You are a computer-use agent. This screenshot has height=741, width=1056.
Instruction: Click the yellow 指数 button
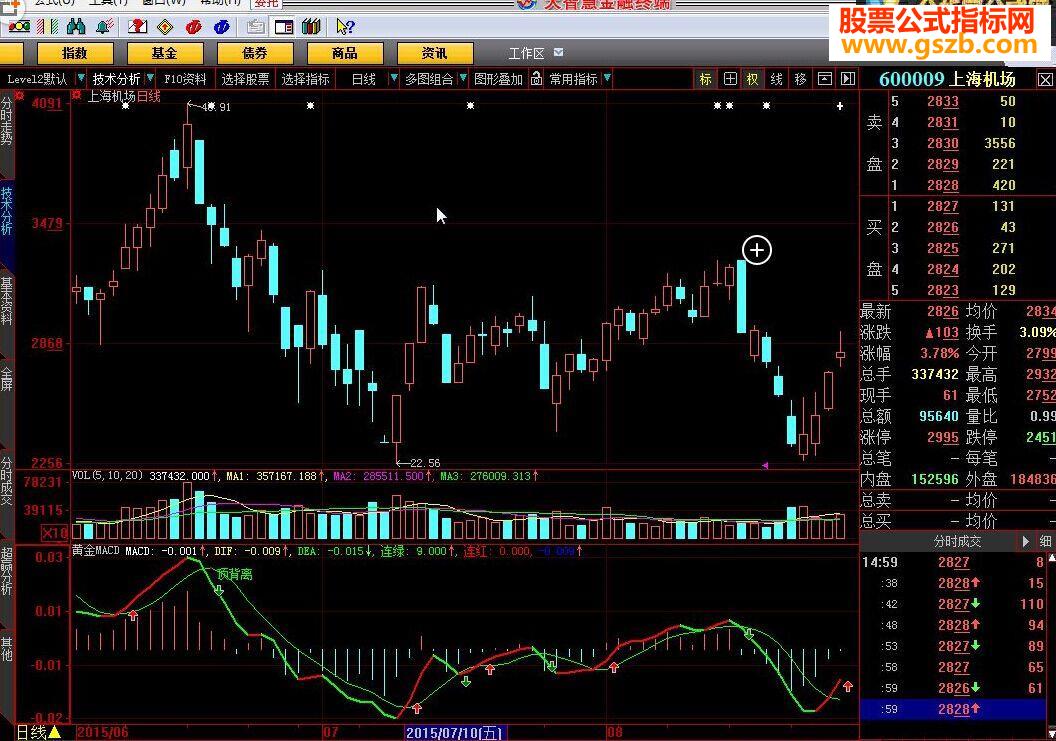[75, 53]
